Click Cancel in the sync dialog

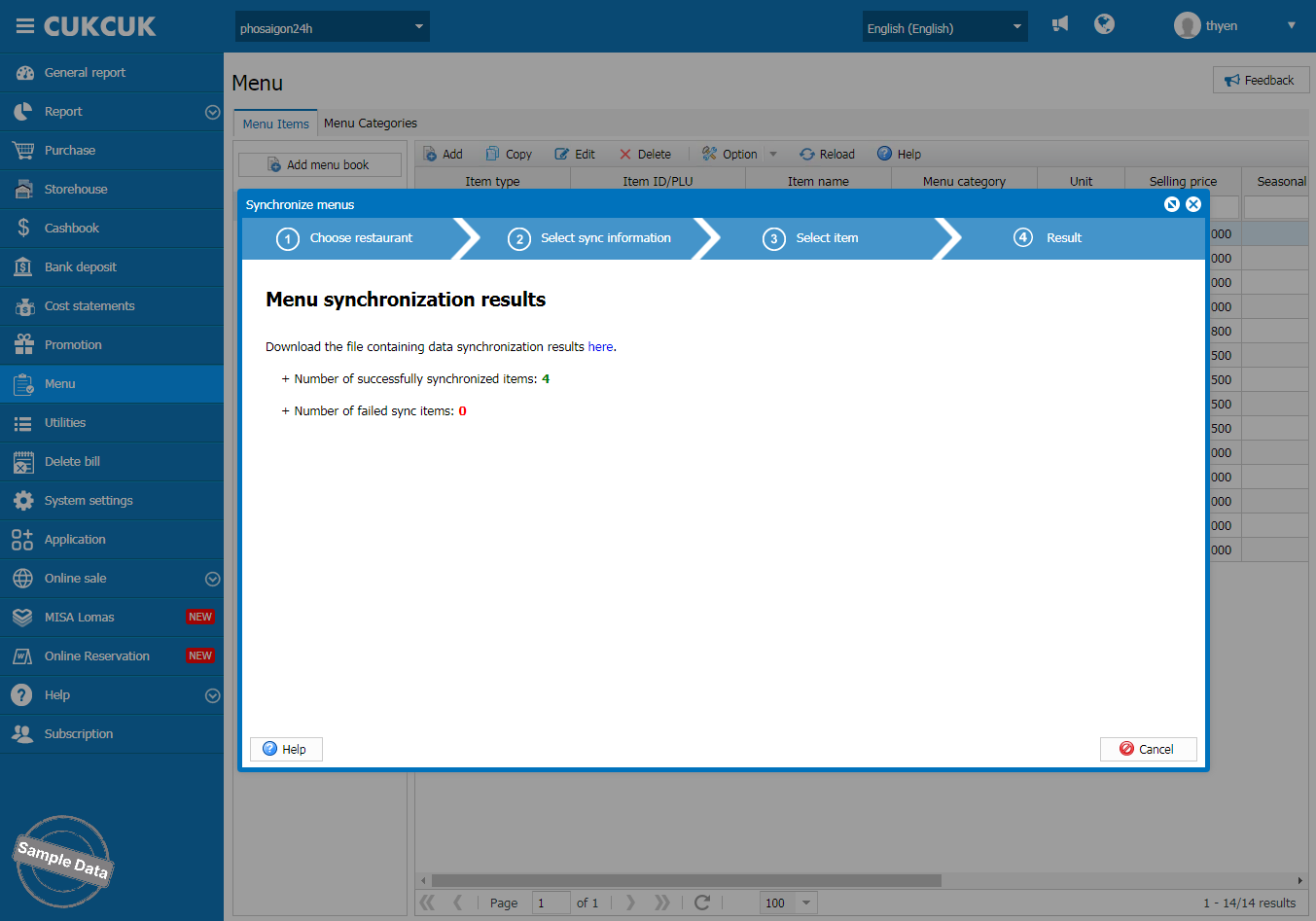[1148, 749]
